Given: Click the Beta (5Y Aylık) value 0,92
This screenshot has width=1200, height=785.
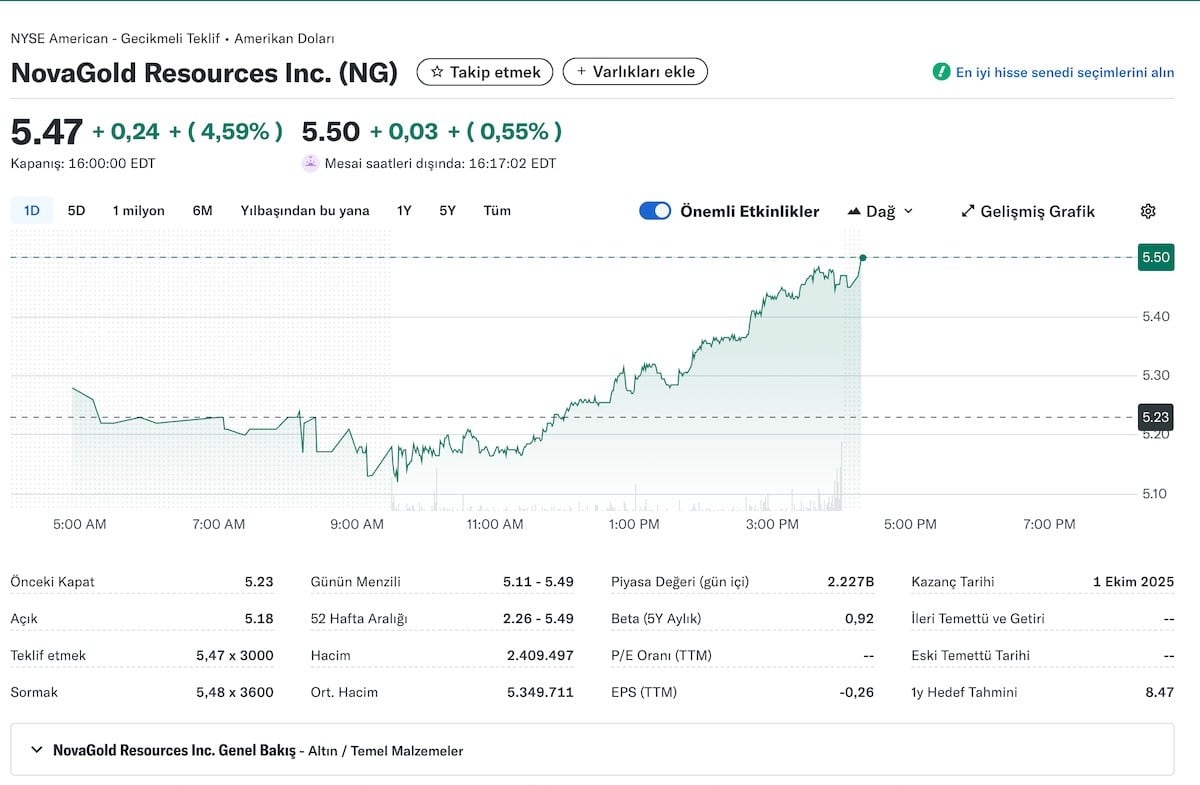Looking at the screenshot, I should tap(860, 618).
